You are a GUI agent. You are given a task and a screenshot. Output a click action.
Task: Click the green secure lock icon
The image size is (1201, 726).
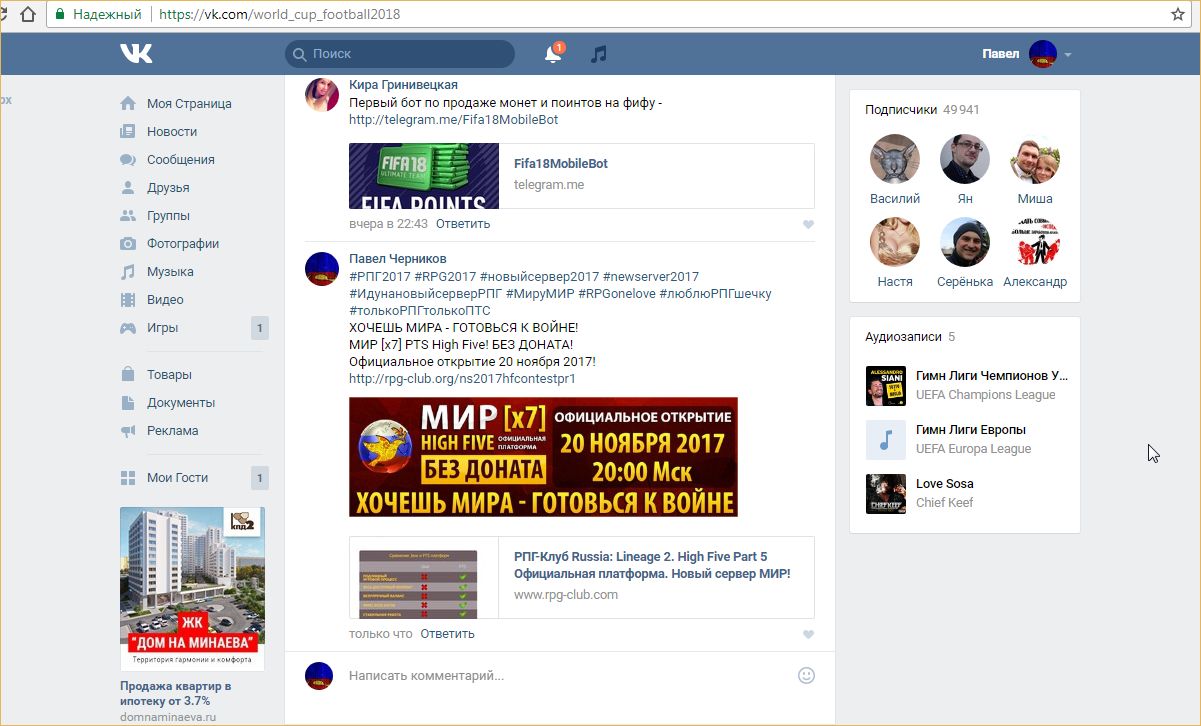tap(61, 15)
